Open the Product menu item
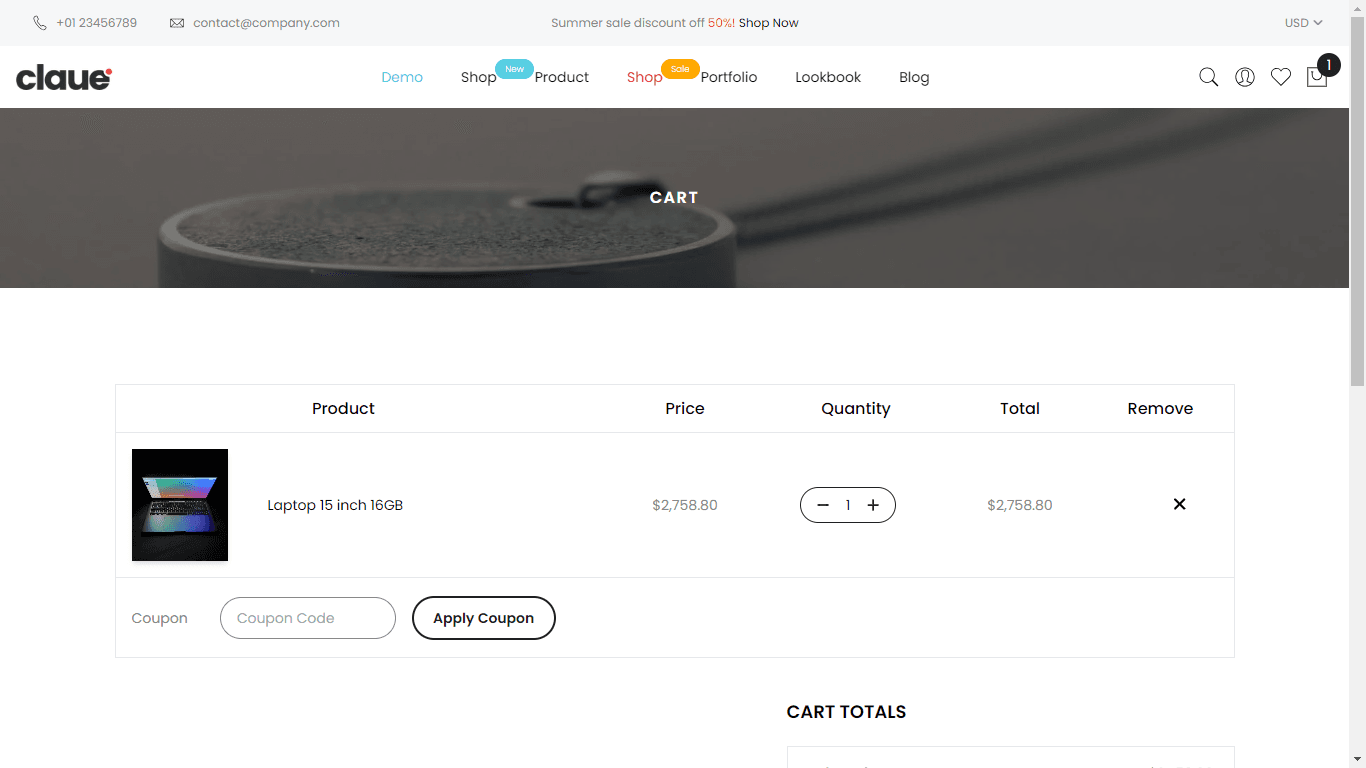 click(x=562, y=77)
